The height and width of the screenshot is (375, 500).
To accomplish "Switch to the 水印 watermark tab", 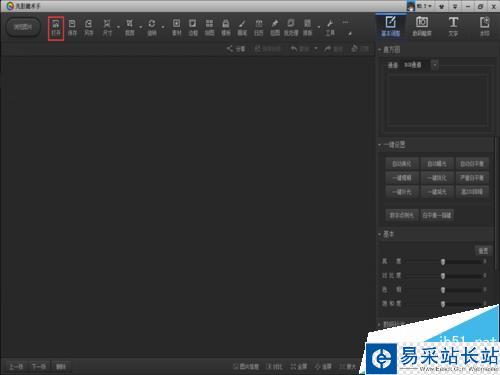I will 484,27.
